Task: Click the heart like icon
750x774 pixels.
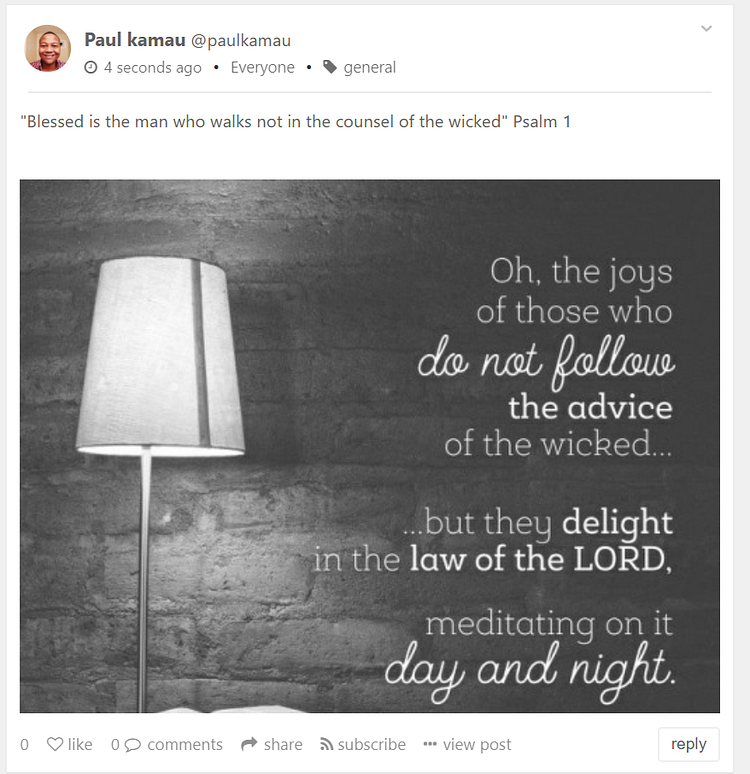Action: click(x=55, y=744)
